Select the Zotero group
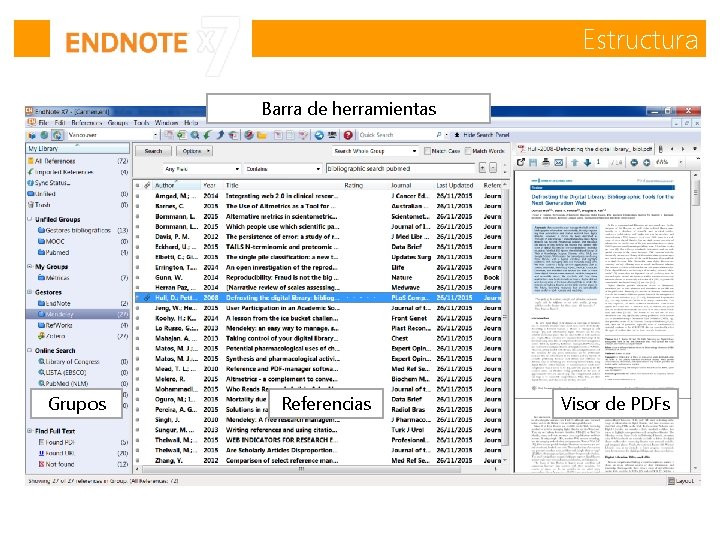 click(78, 336)
